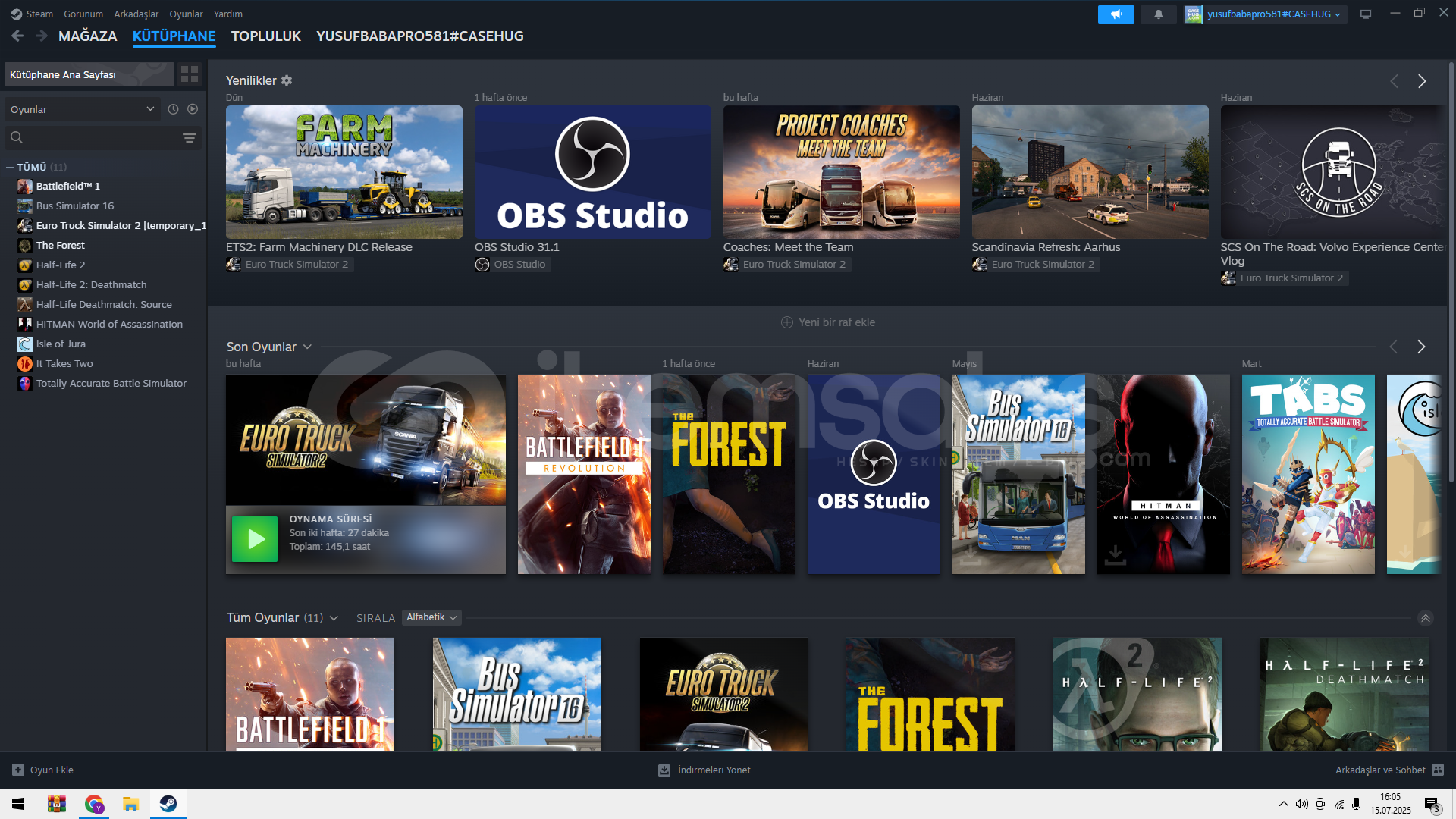Open downloads manager icon at bottom
Screen dimensions: 1456x819
pos(664,770)
